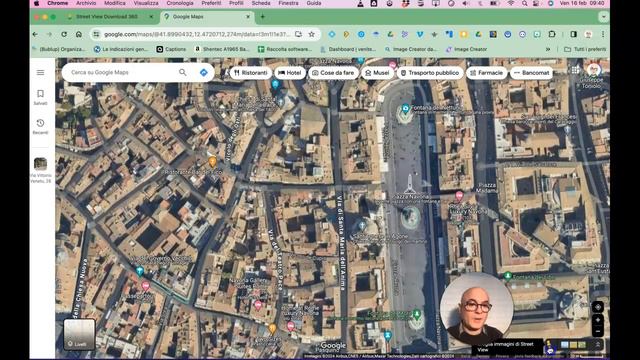Open the Apple menu
Screen dimensions: 640x360
pos(37,3)
